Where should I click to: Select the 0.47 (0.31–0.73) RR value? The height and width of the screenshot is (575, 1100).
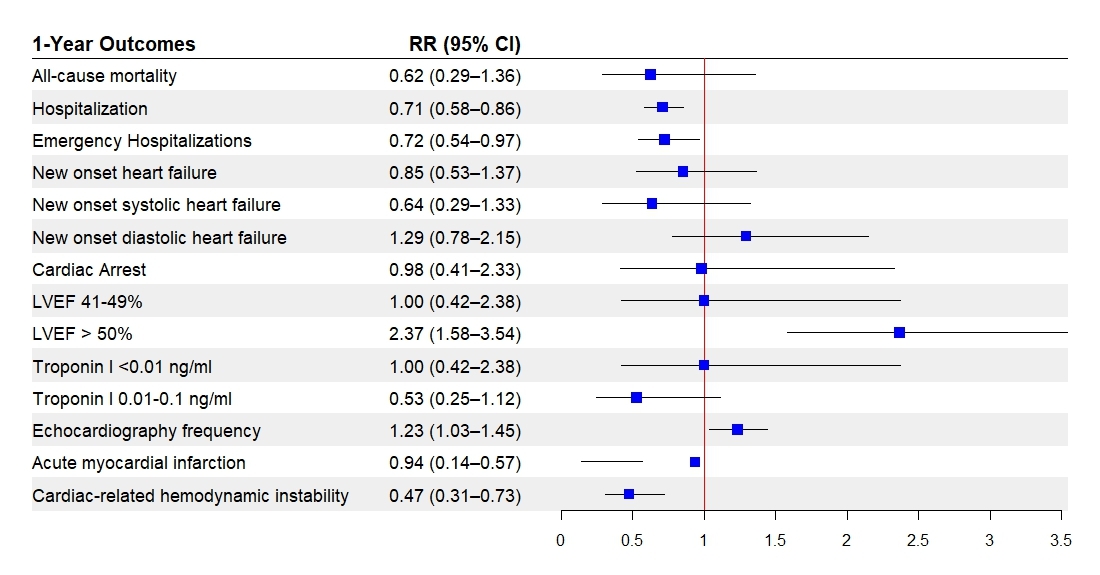point(455,496)
